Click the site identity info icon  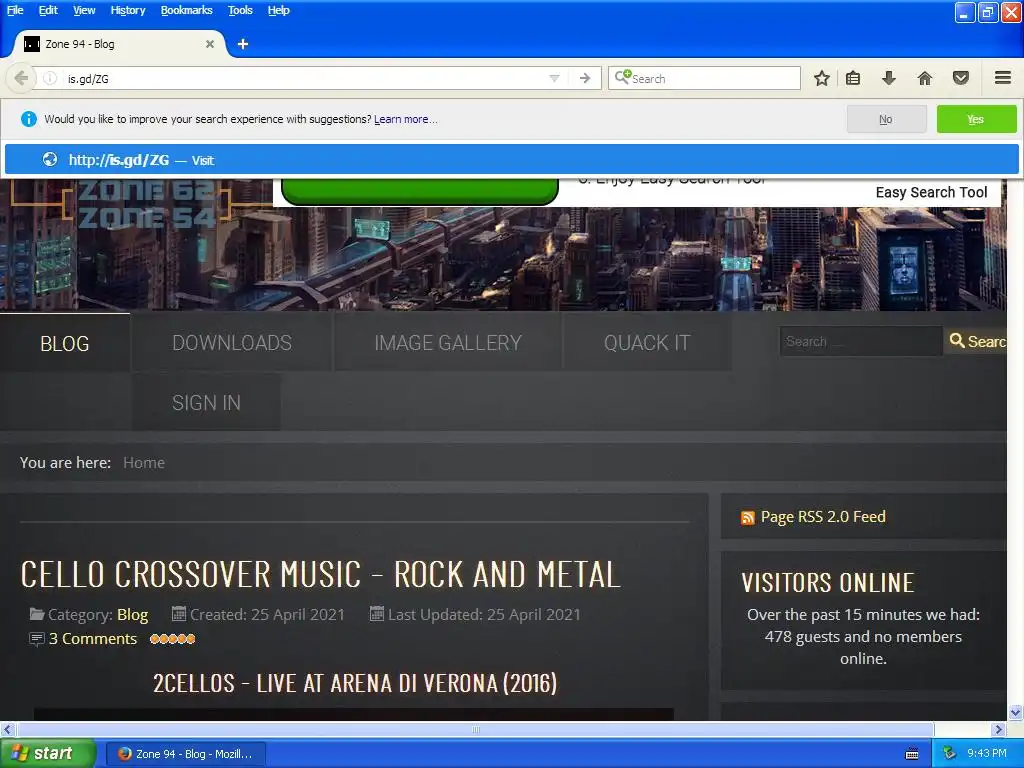tap(50, 78)
